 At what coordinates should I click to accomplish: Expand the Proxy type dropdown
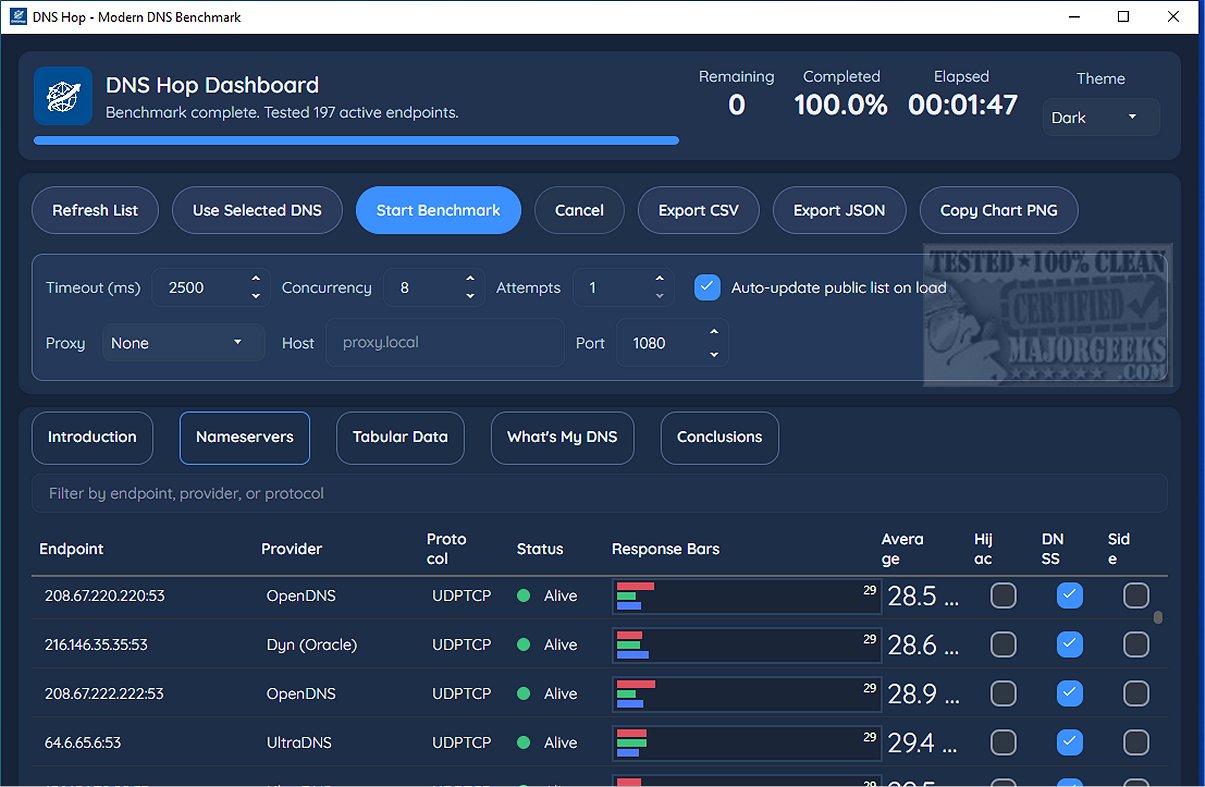click(183, 343)
